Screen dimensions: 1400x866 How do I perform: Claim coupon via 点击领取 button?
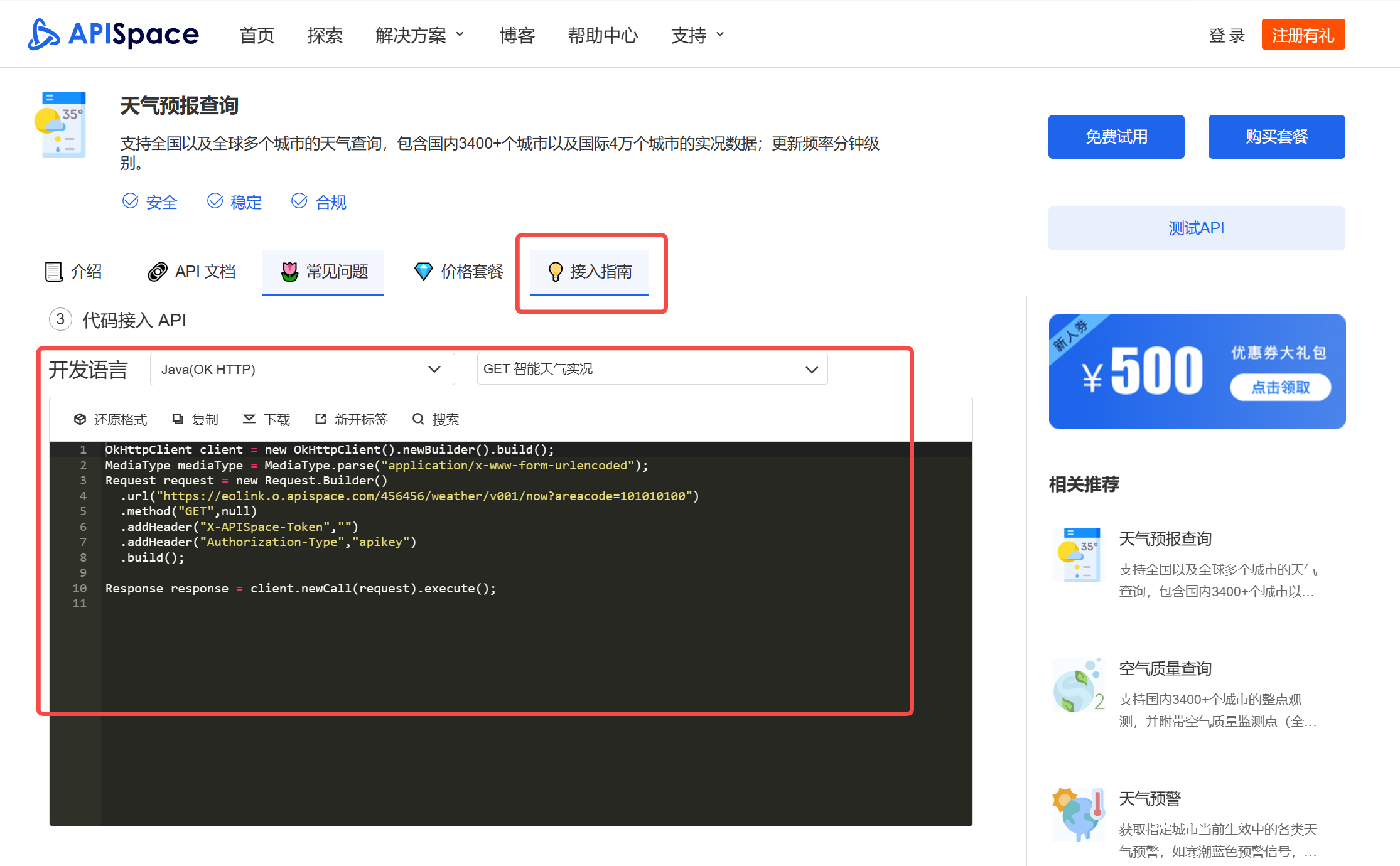(x=1279, y=388)
